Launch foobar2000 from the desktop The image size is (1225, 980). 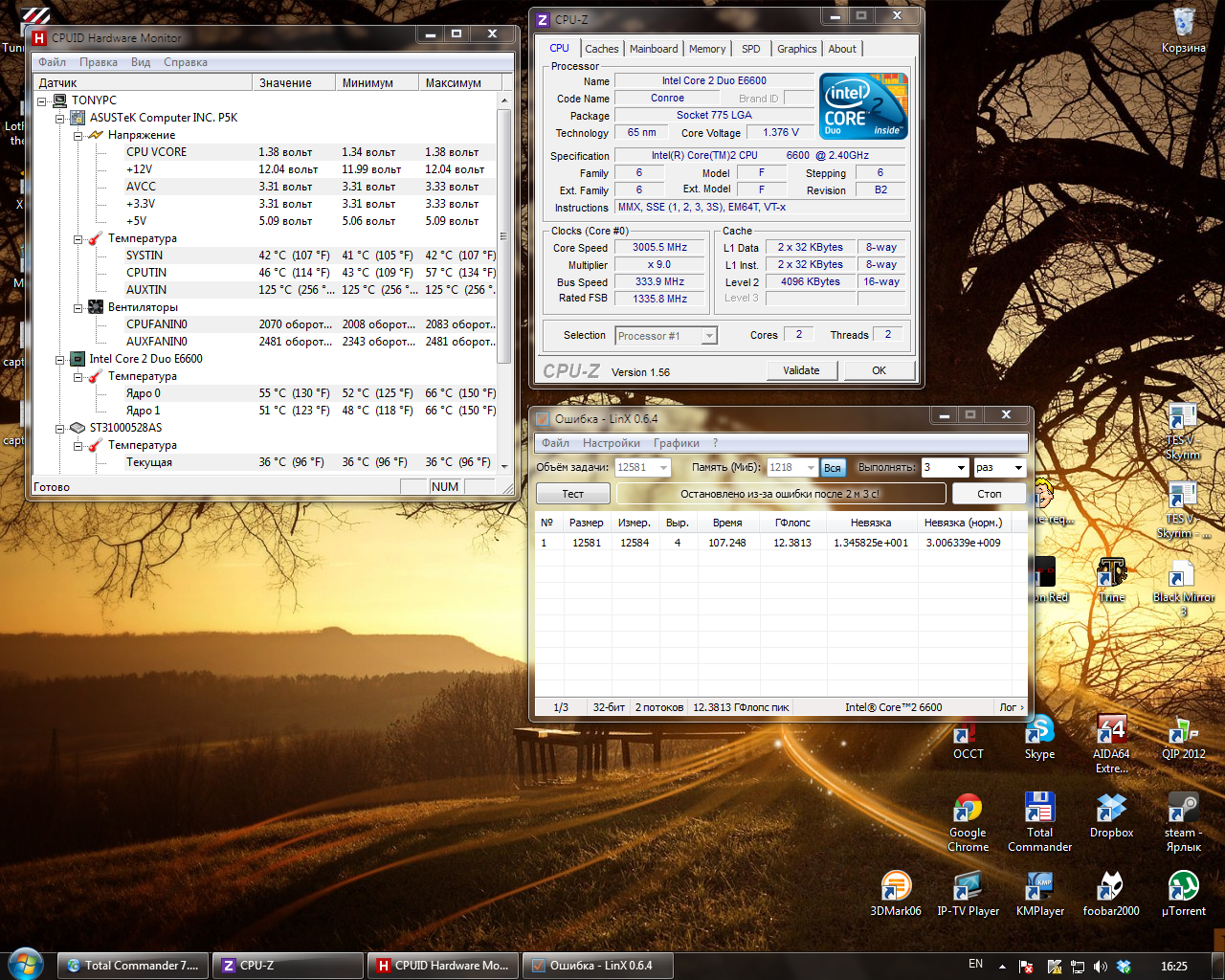click(x=1110, y=886)
